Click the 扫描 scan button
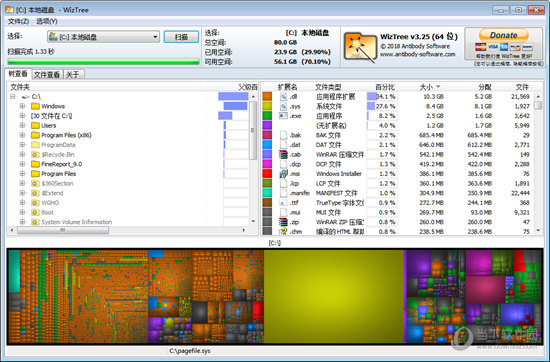Image resolution: width=550 pixels, height=362 pixels. pyautogui.click(x=181, y=37)
